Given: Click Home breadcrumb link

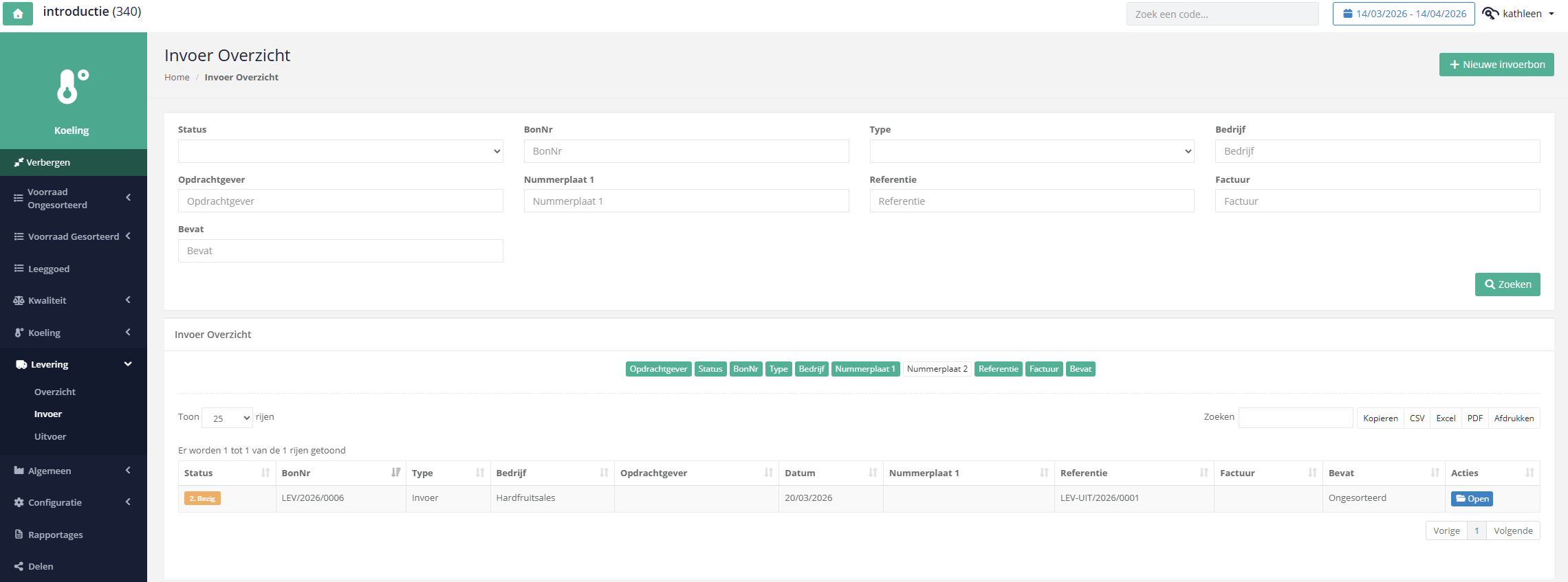Looking at the screenshot, I should click(x=177, y=77).
